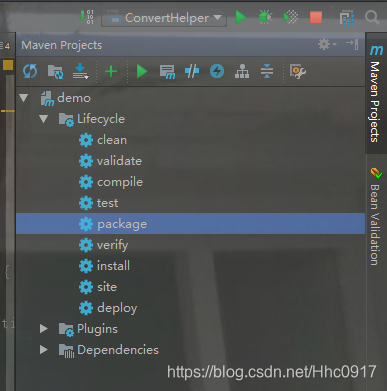The height and width of the screenshot is (391, 387).
Task: Generate sources and update folders icon
Action: [x=55, y=71]
